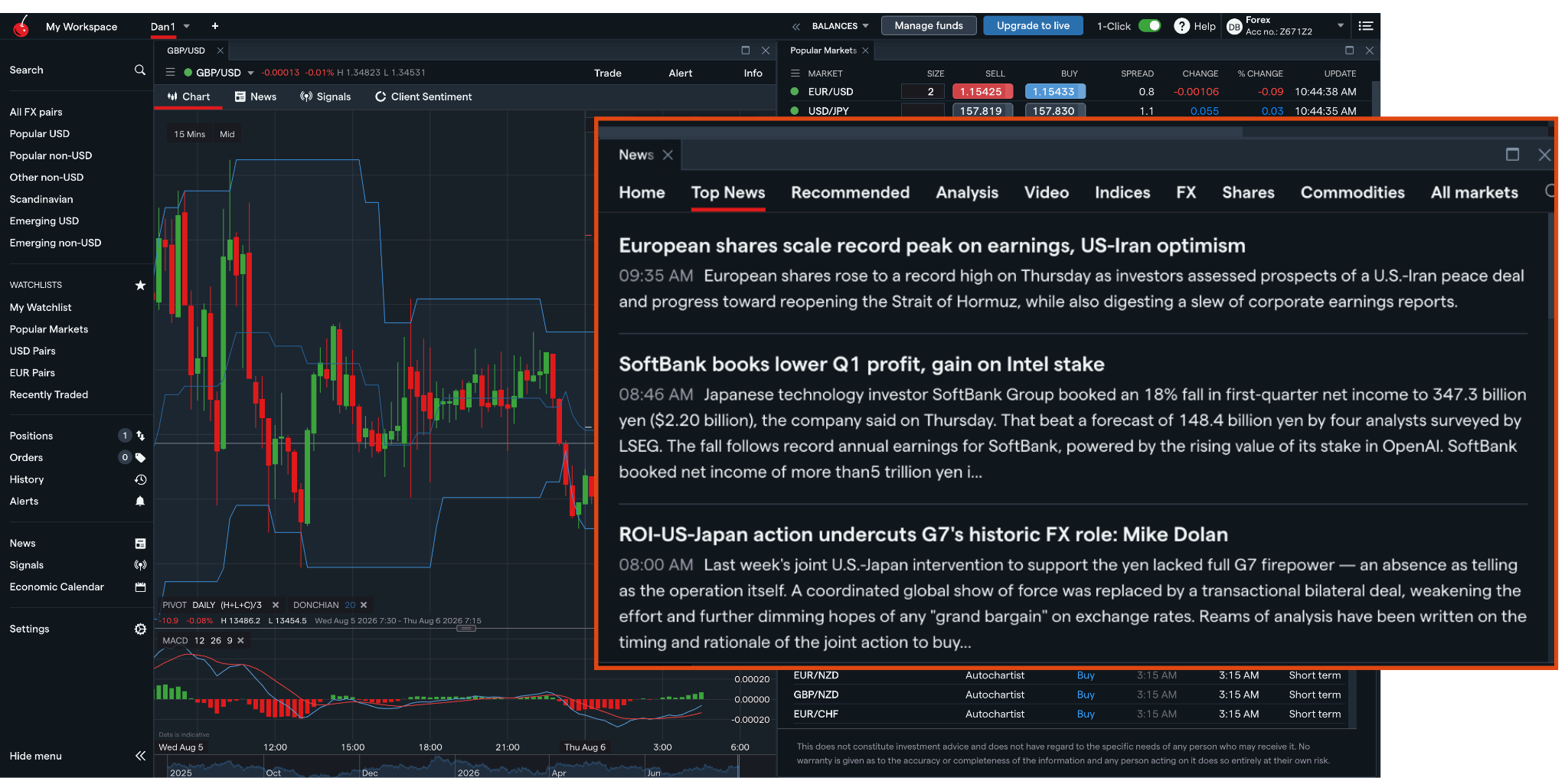The width and height of the screenshot is (1568, 778).
Task: Click Alert in GBP/USD panel header
Action: [x=681, y=74]
